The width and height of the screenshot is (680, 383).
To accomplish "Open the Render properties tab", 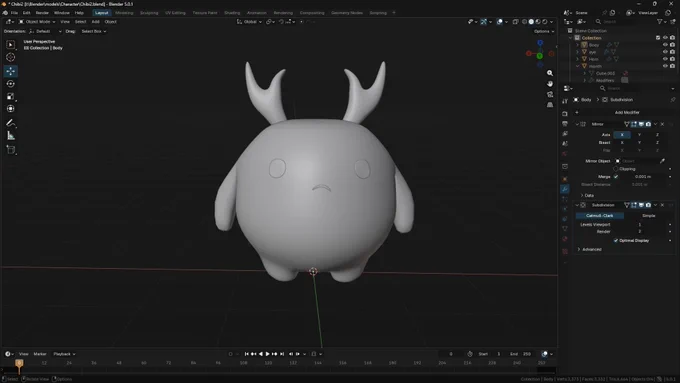I will click(565, 114).
